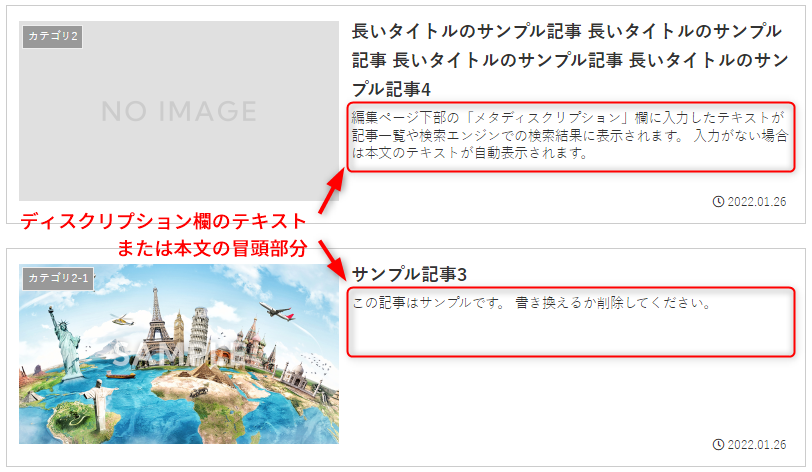
Task: Click the 2022.01.26 date on 長いタイトルのサンプル記事4 card
Action: point(757,202)
